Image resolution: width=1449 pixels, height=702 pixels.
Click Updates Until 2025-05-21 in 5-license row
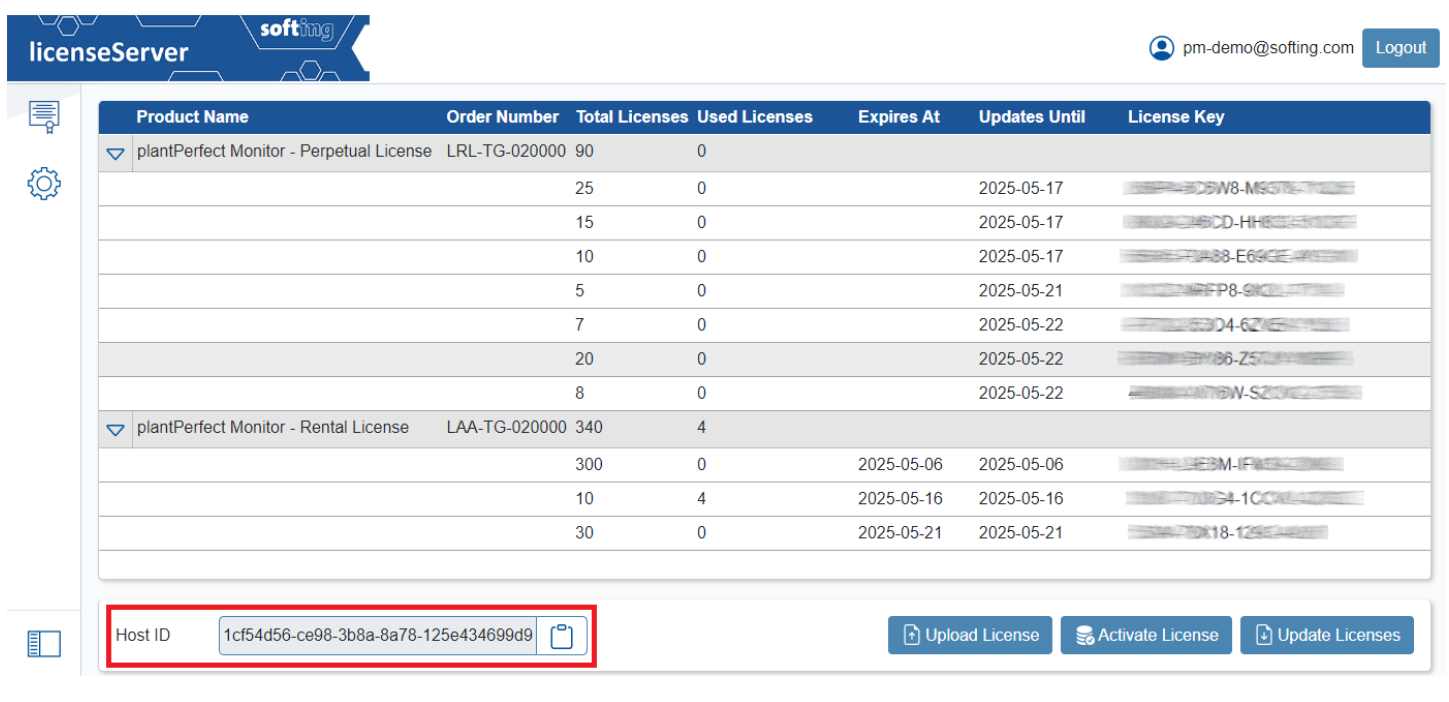tap(1021, 290)
